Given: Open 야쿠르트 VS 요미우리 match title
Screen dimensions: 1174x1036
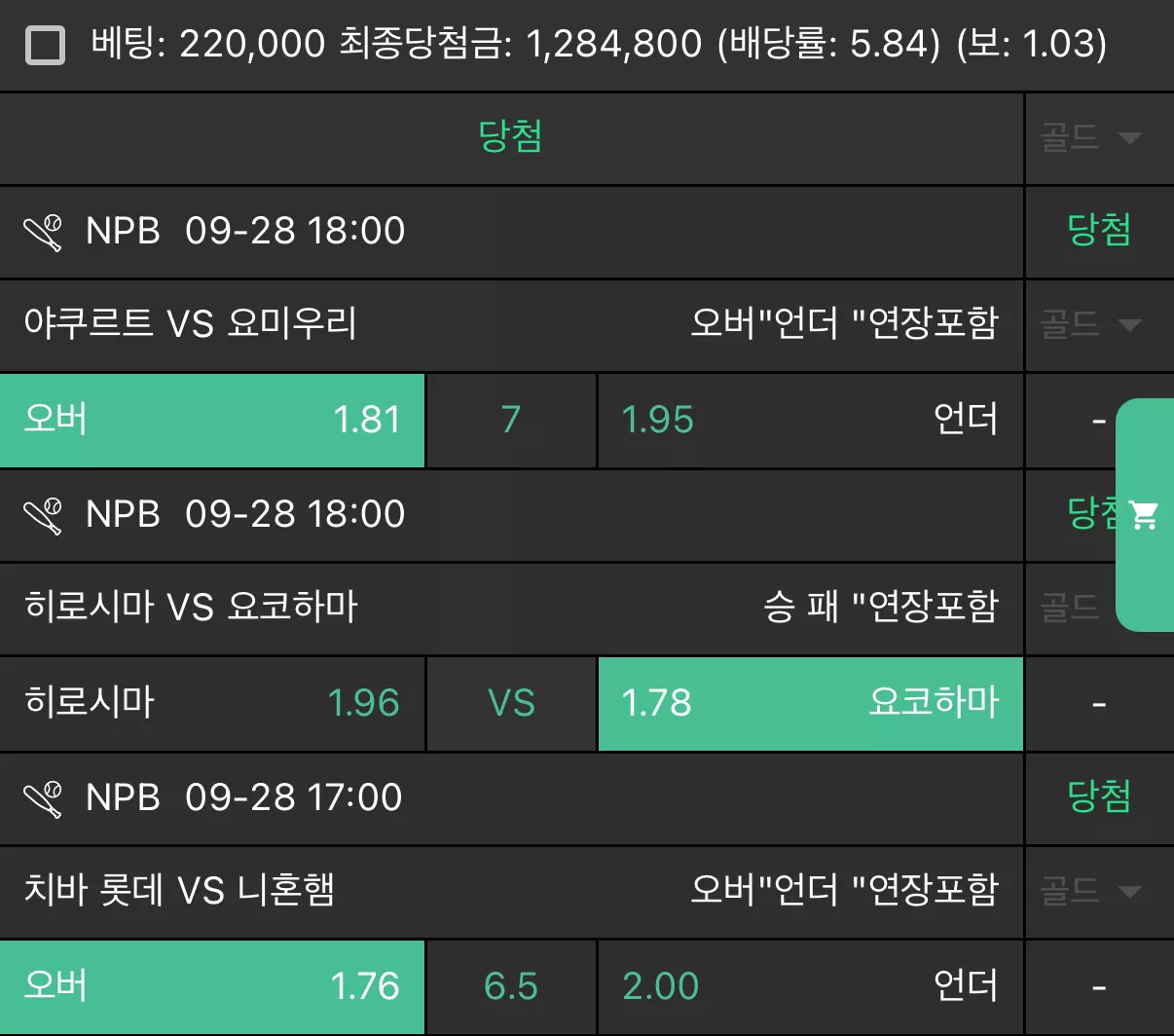Looking at the screenshot, I should tap(191, 323).
